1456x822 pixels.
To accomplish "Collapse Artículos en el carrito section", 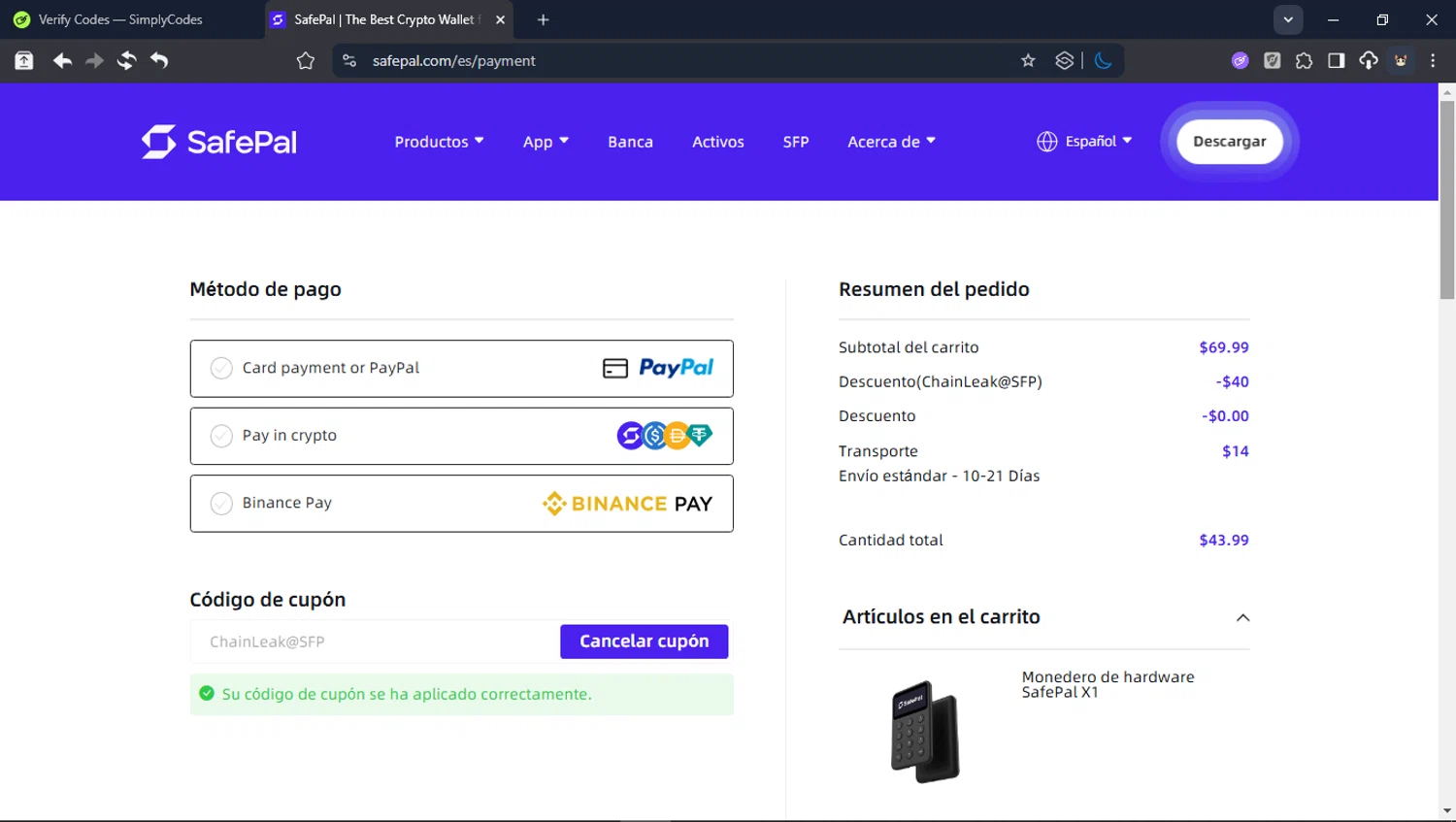I will (1242, 617).
